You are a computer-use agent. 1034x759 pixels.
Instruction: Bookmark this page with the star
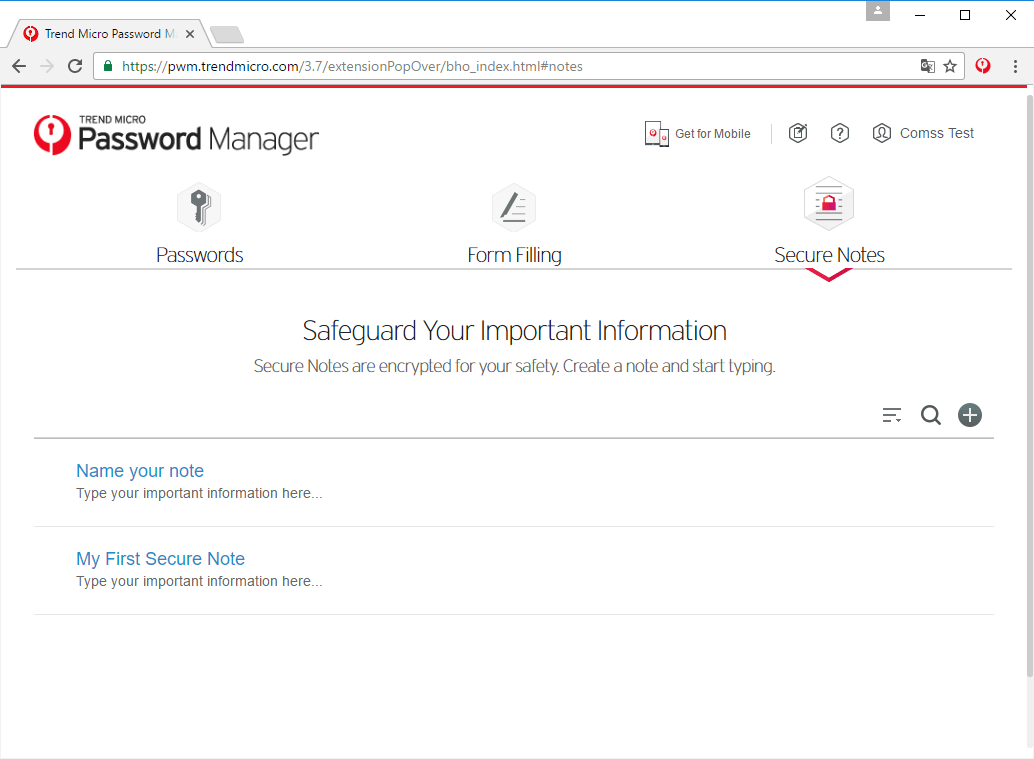pos(950,66)
